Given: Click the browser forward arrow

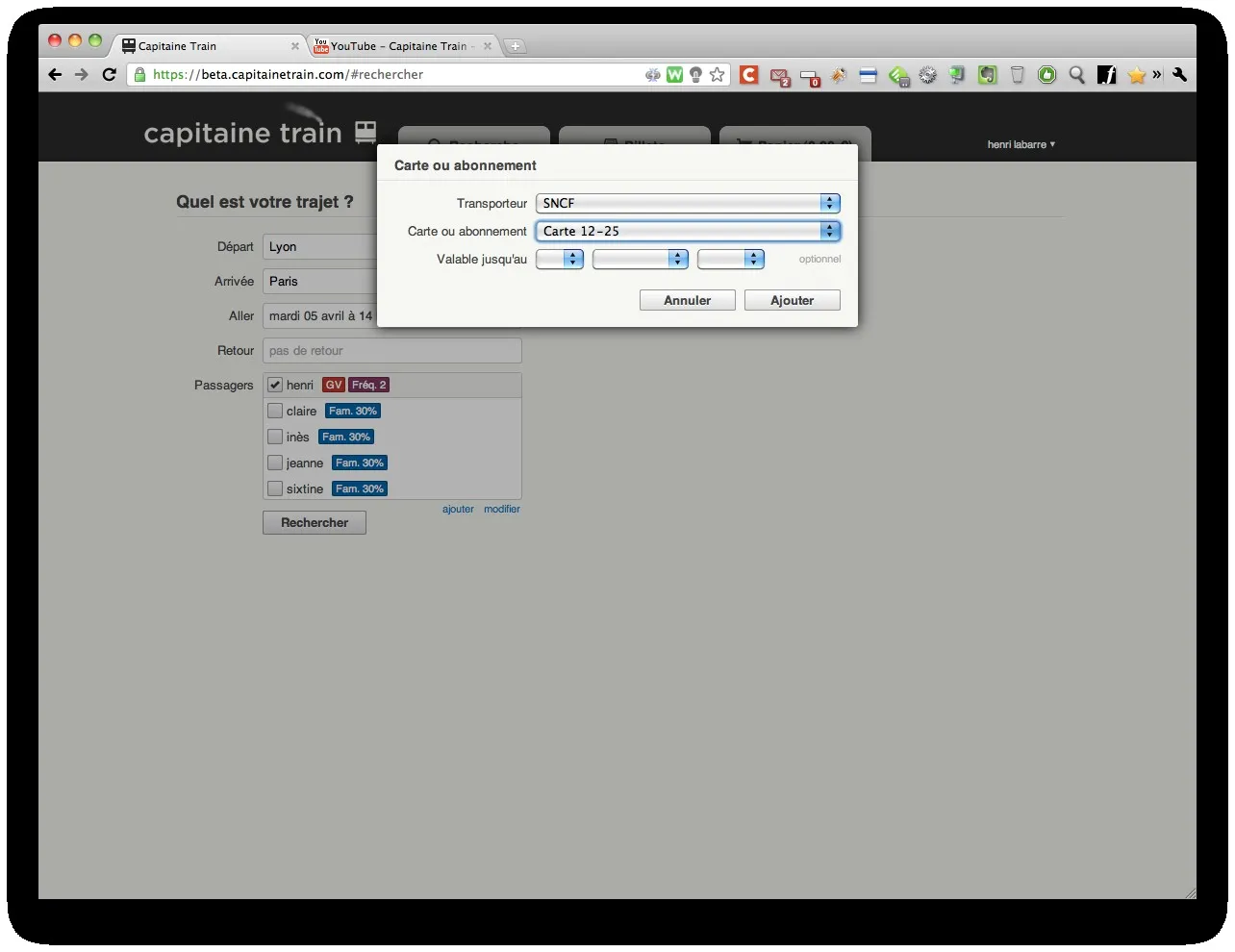Looking at the screenshot, I should [x=82, y=75].
